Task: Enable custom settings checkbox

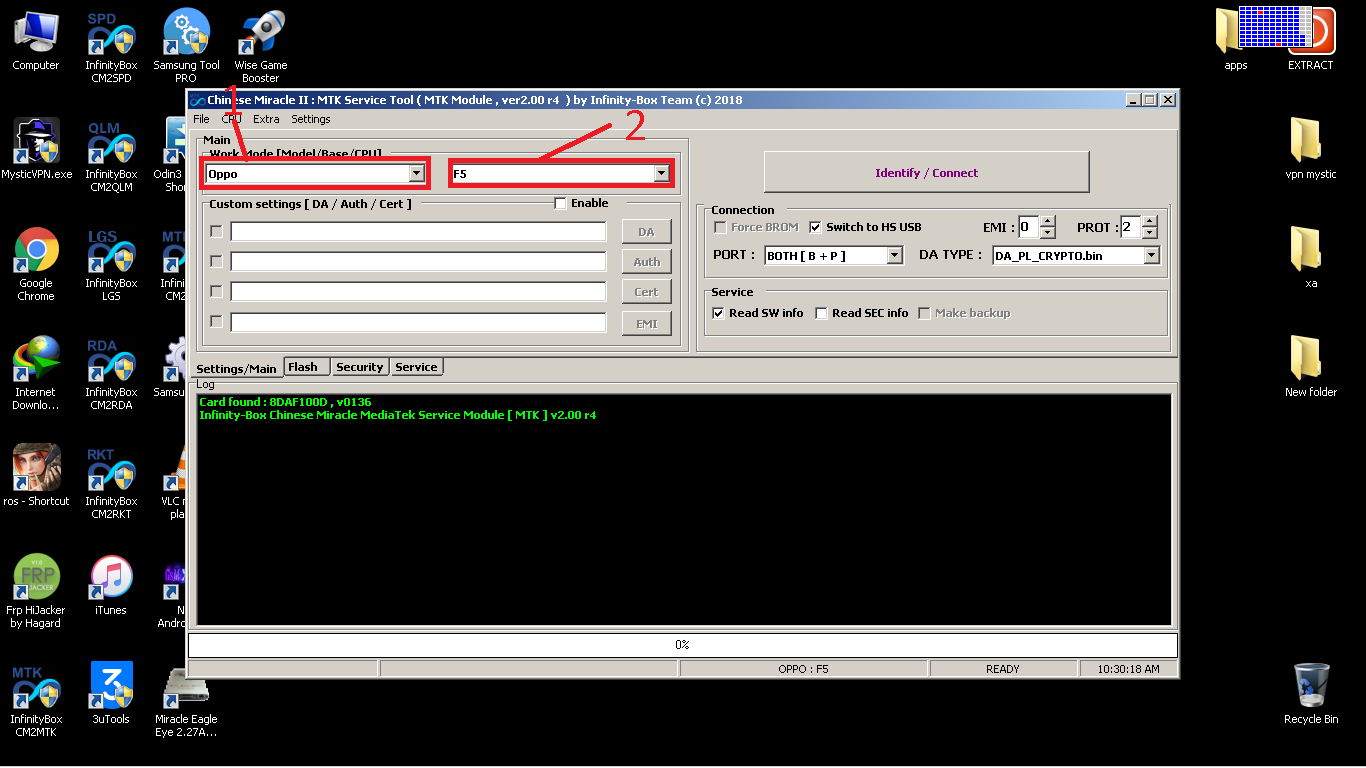Action: [560, 203]
